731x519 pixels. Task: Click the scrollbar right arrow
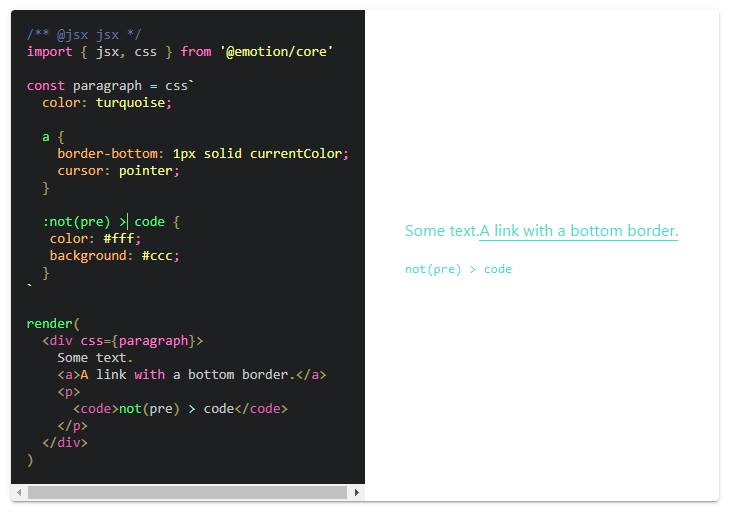click(357, 492)
